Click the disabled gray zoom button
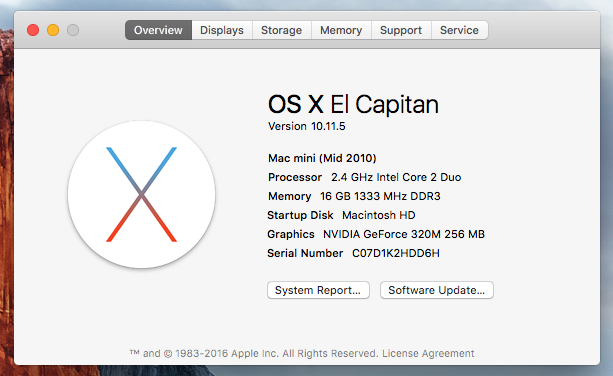The width and height of the screenshot is (613, 376). pos(73,30)
